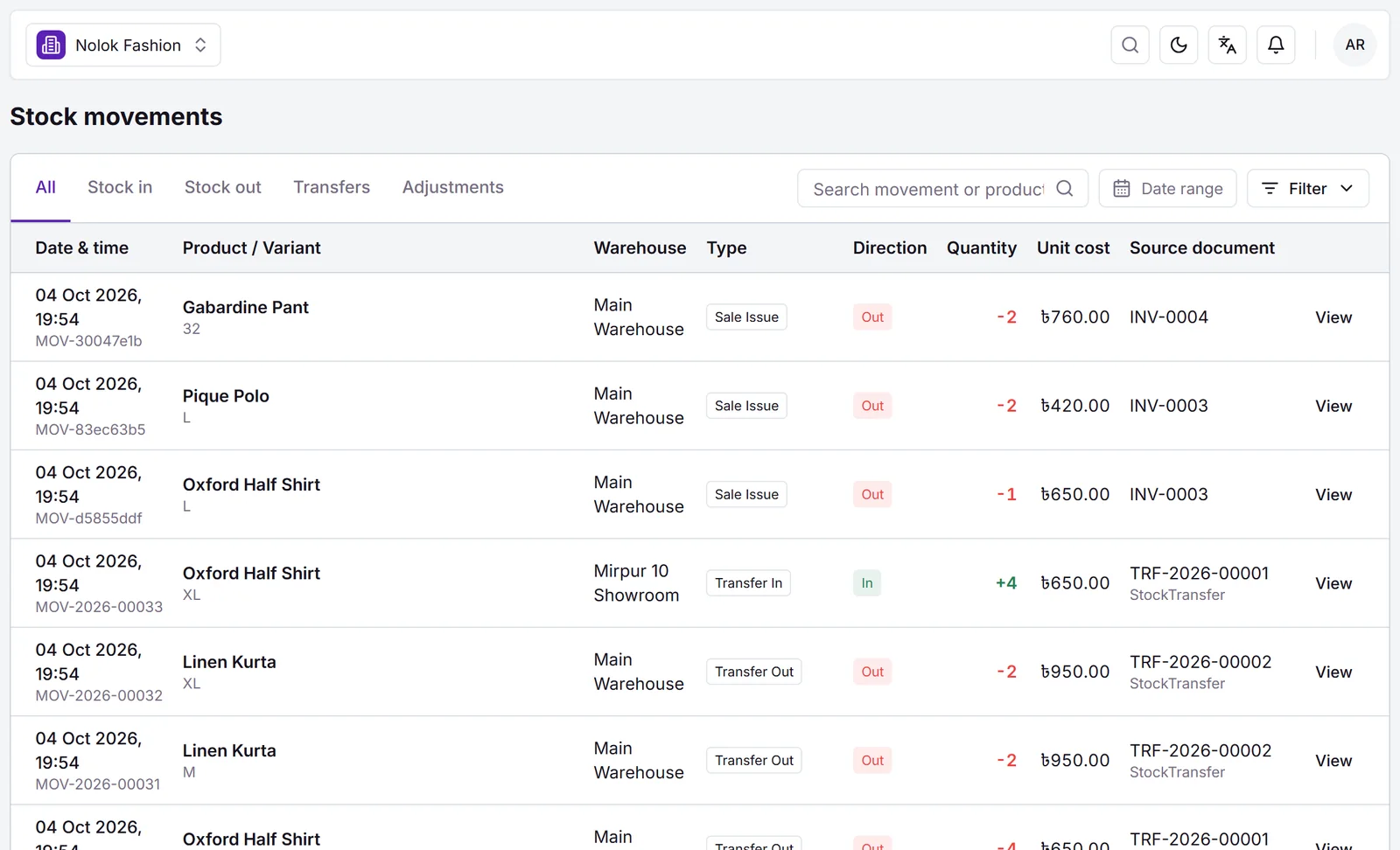Image resolution: width=1400 pixels, height=850 pixels.
Task: View the Linen Kurta M movement
Action: [1333, 761]
